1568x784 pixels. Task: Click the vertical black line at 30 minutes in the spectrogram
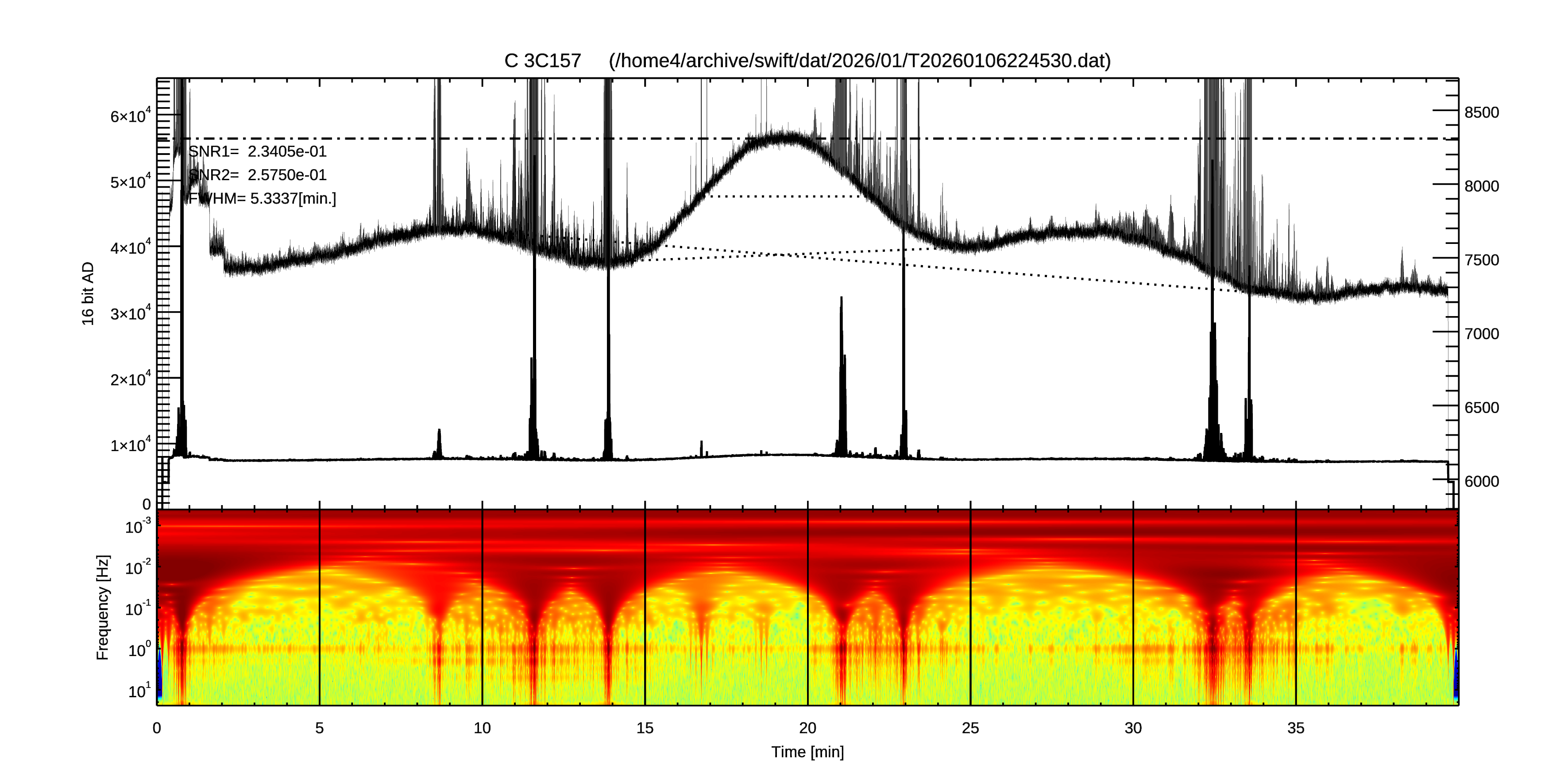1133,609
